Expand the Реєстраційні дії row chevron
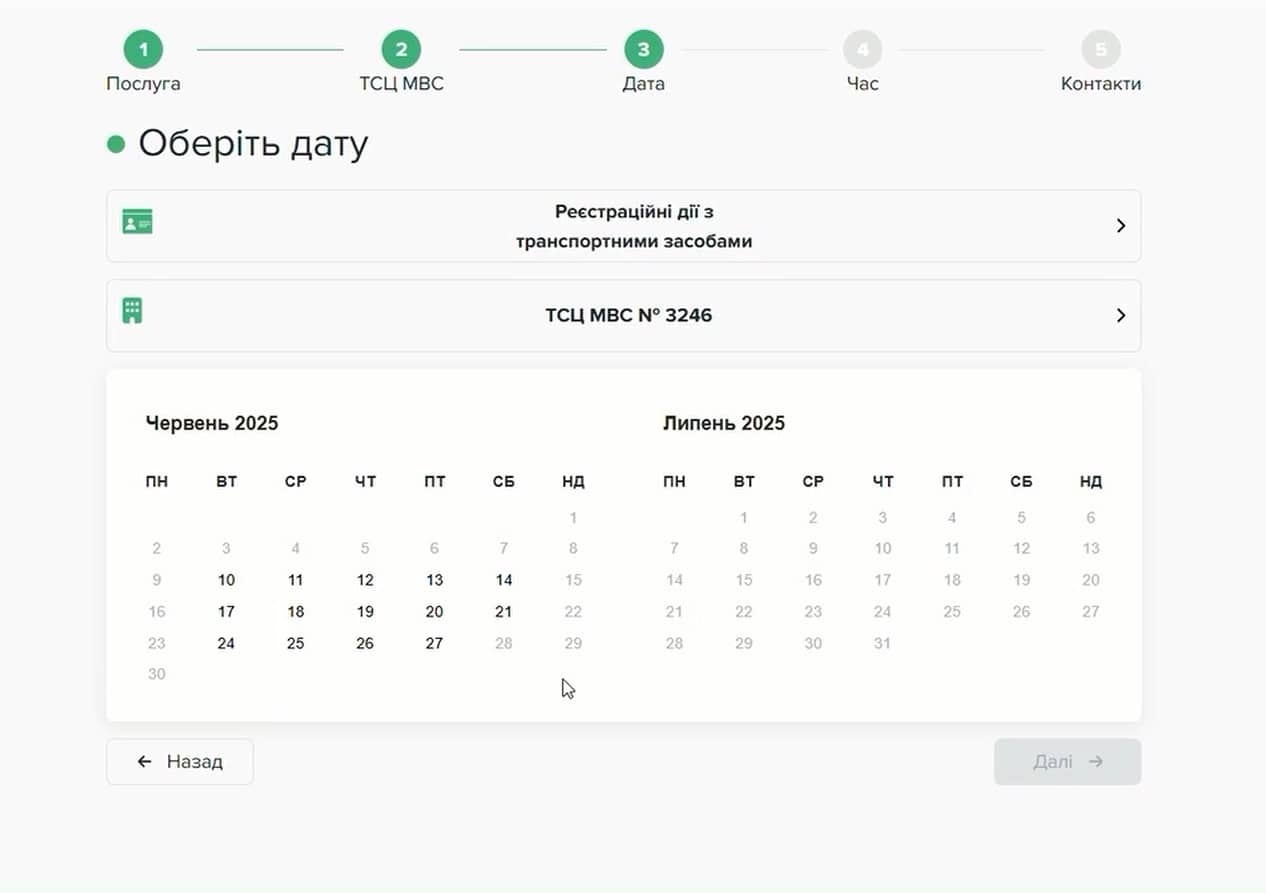 click(x=1120, y=226)
